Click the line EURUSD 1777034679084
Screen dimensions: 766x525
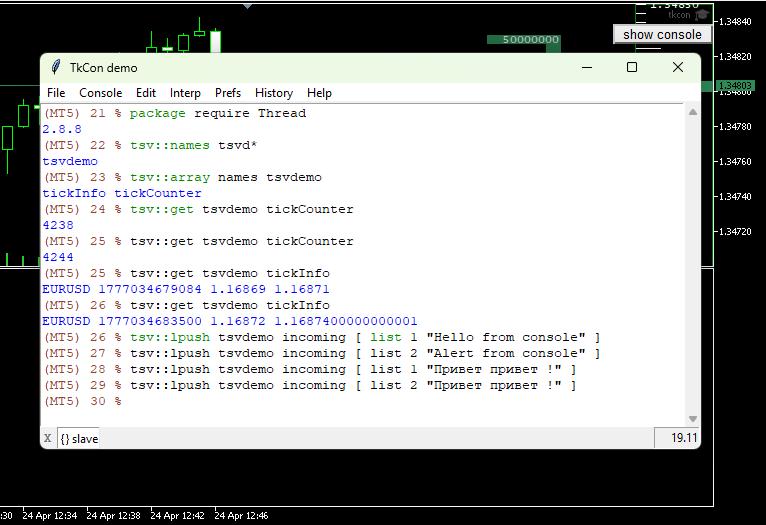pos(186,289)
